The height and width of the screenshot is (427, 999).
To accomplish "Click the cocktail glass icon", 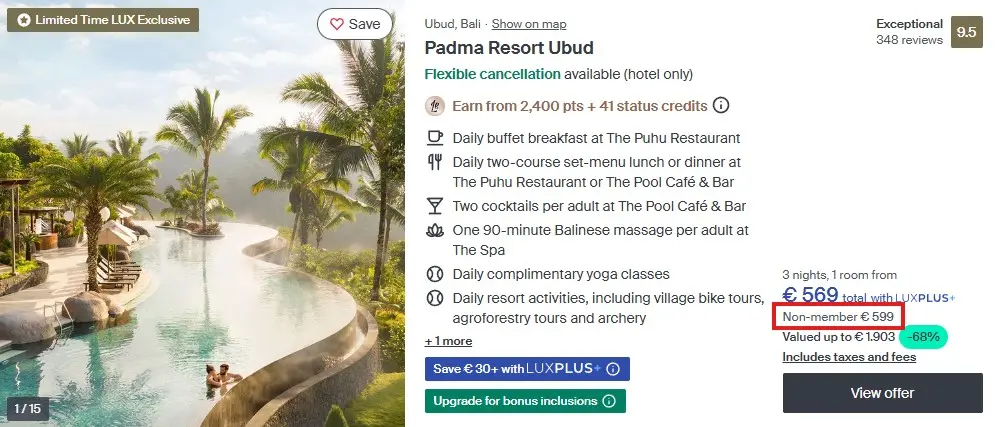I will coord(435,206).
